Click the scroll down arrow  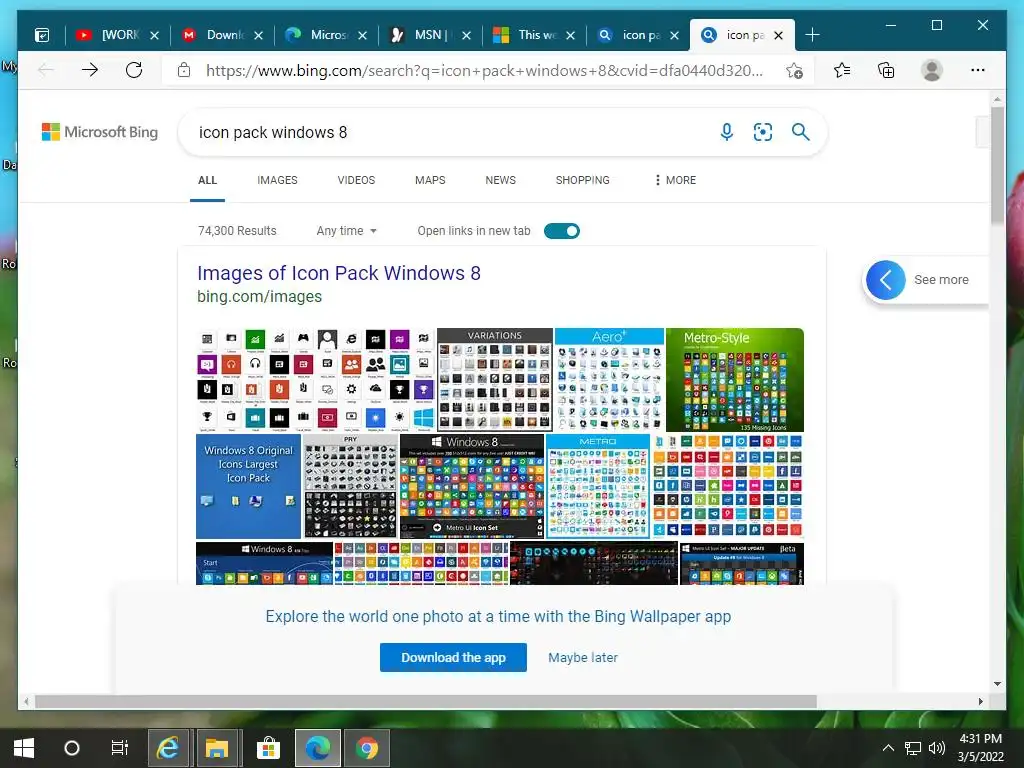(x=997, y=684)
